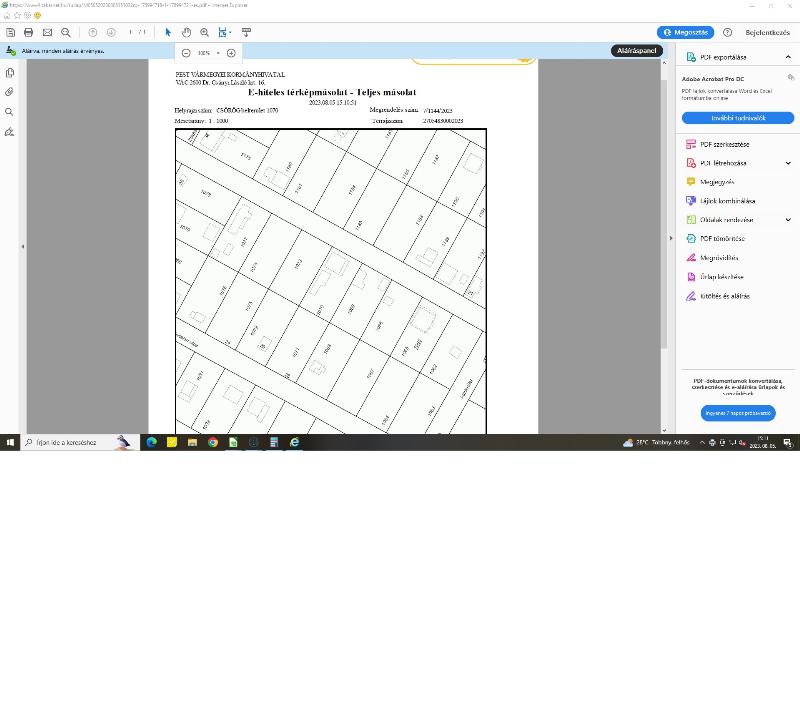800x721 pixels.
Task: Click the Megosztás share button
Action: 685,32
